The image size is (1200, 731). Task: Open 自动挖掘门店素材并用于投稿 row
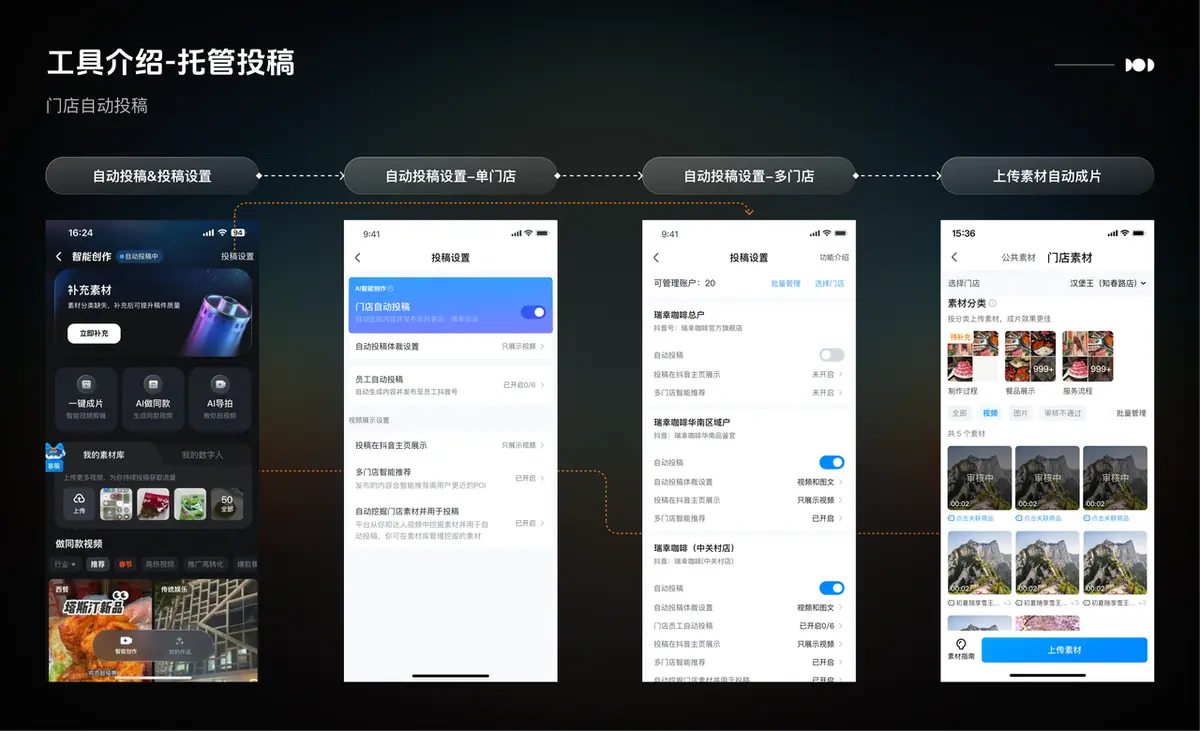coord(450,523)
